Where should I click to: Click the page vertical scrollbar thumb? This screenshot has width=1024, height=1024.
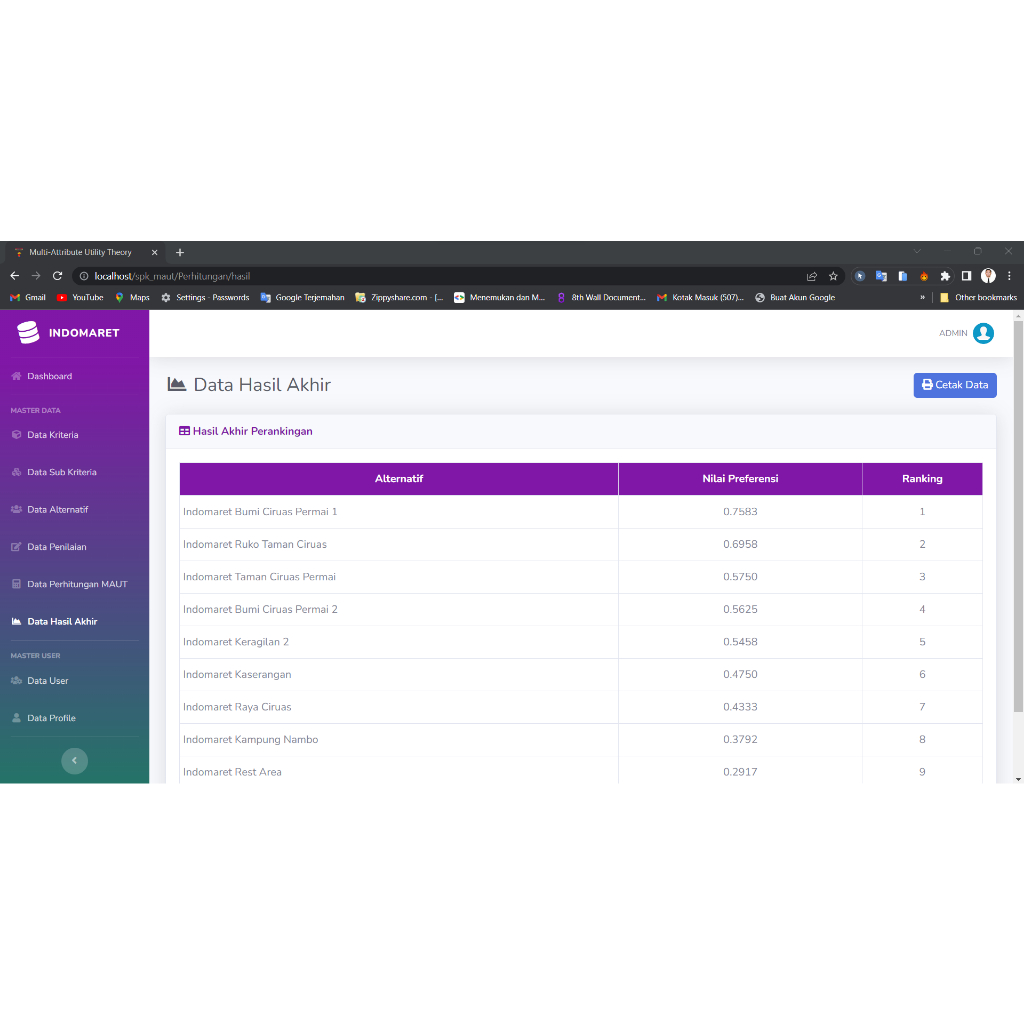tap(1018, 516)
